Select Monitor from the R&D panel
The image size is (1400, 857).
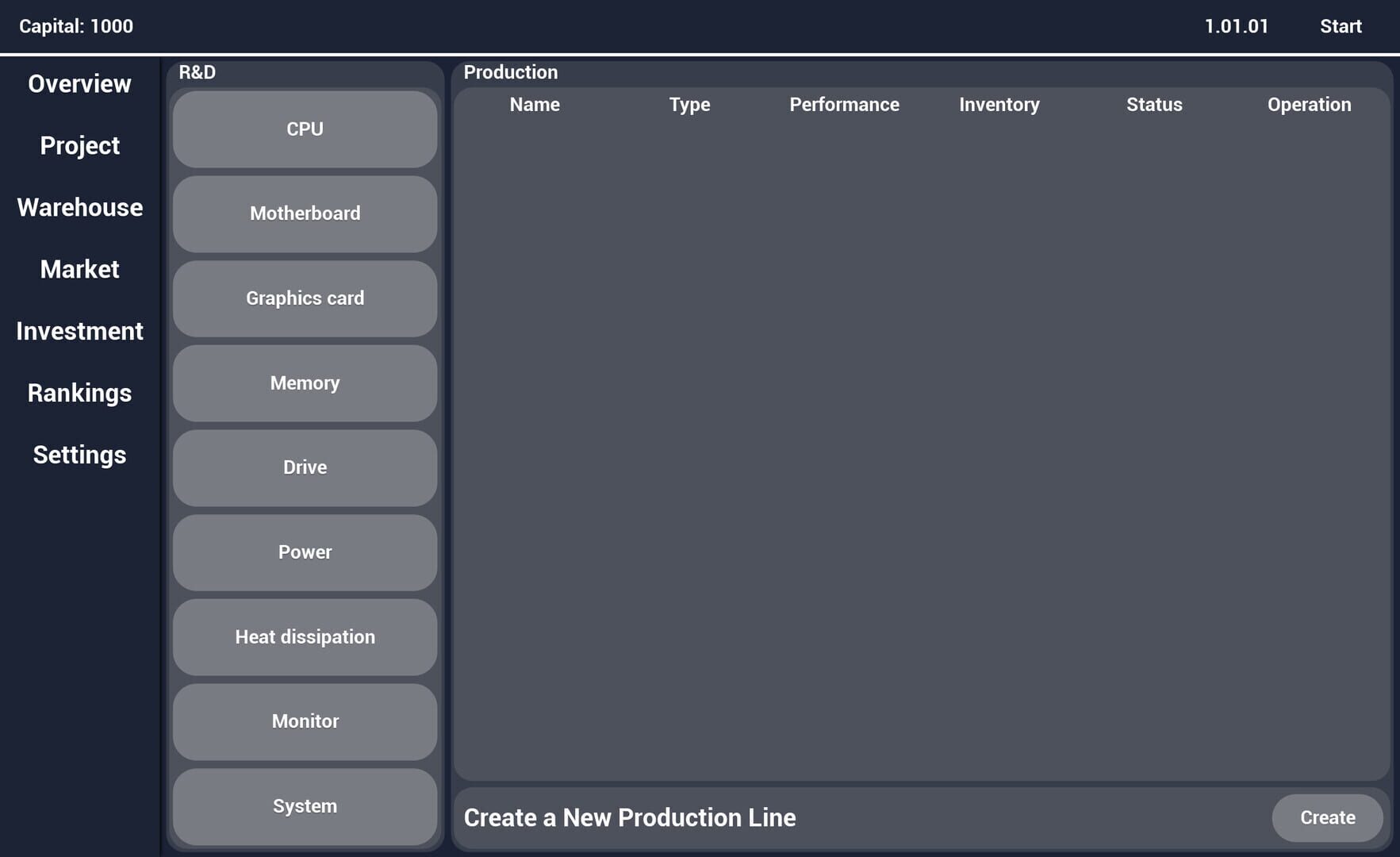click(x=305, y=721)
